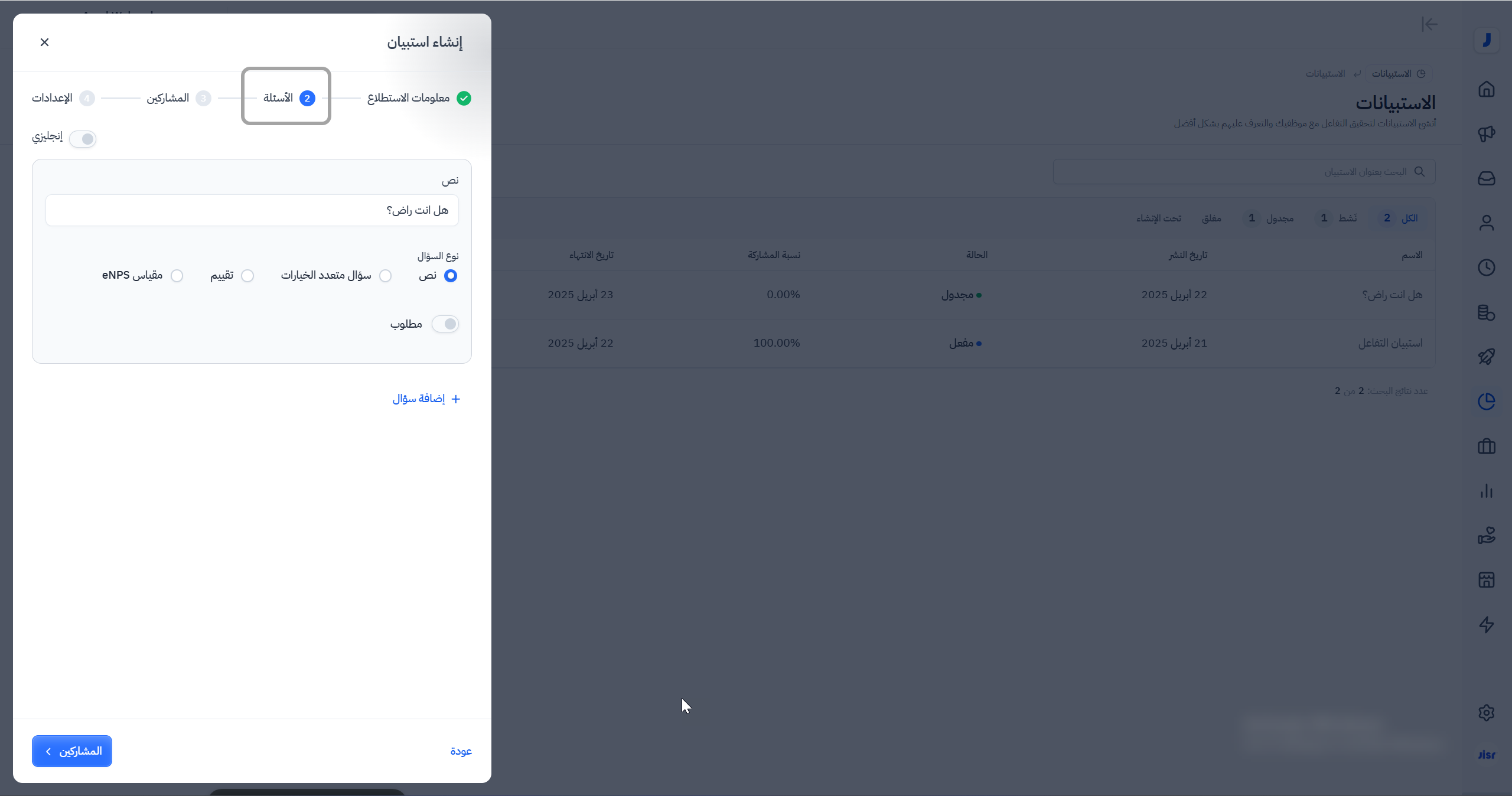This screenshot has height=796, width=1512.
Task: Click the rocket icon in the sidebar
Action: (x=1486, y=357)
